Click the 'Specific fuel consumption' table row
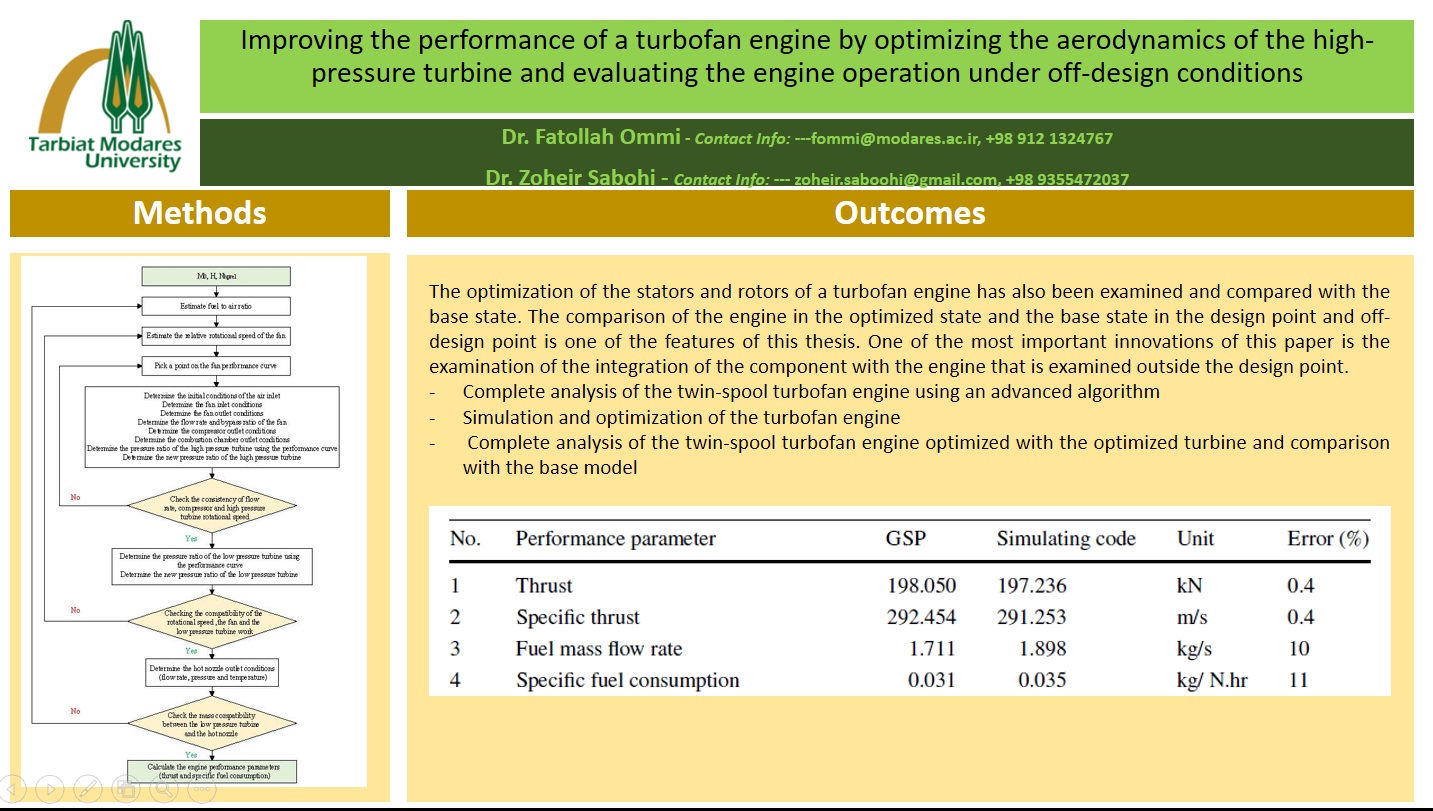1433x811 pixels. coord(627,680)
